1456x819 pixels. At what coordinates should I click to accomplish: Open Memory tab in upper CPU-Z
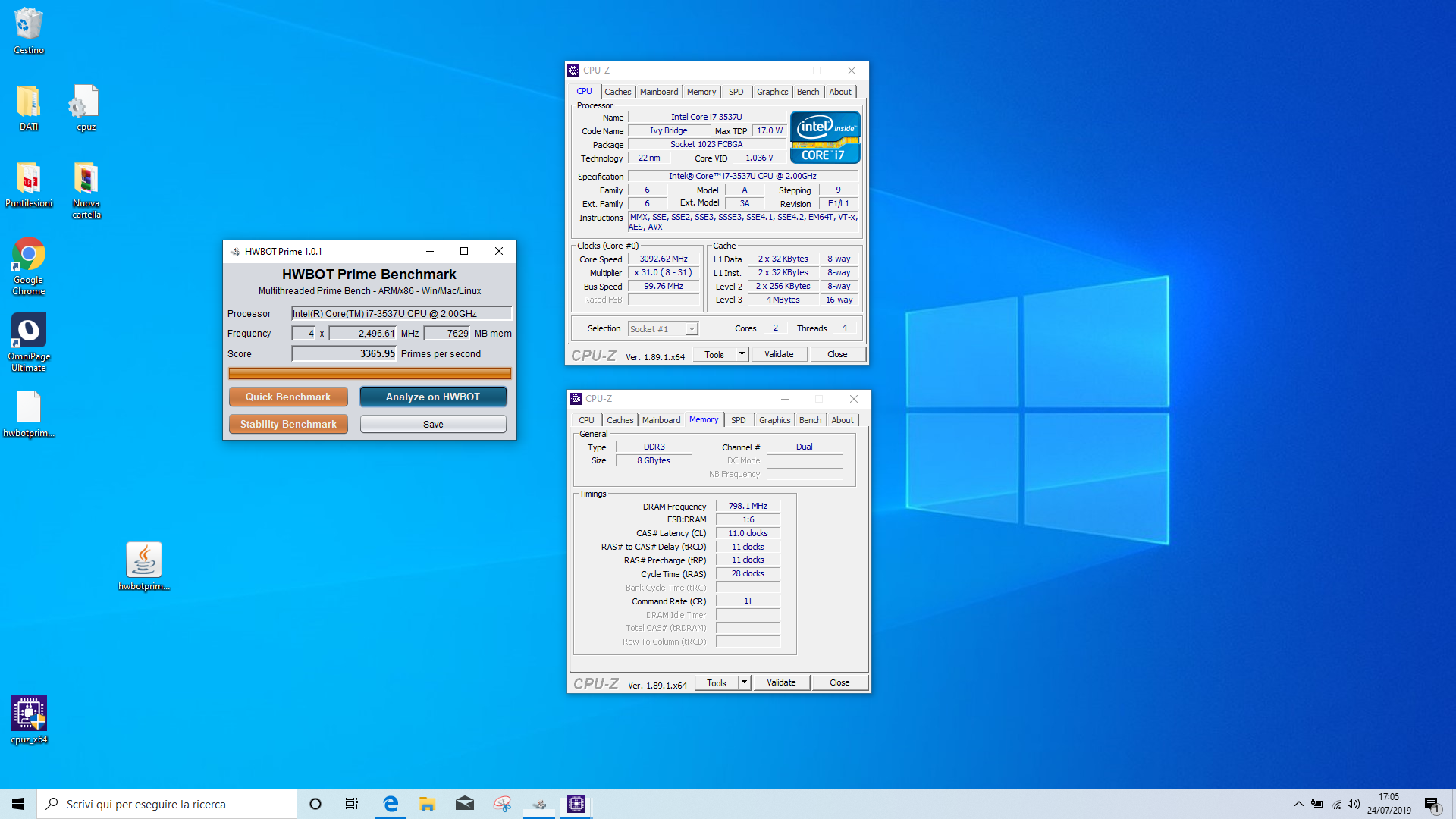pos(701,92)
